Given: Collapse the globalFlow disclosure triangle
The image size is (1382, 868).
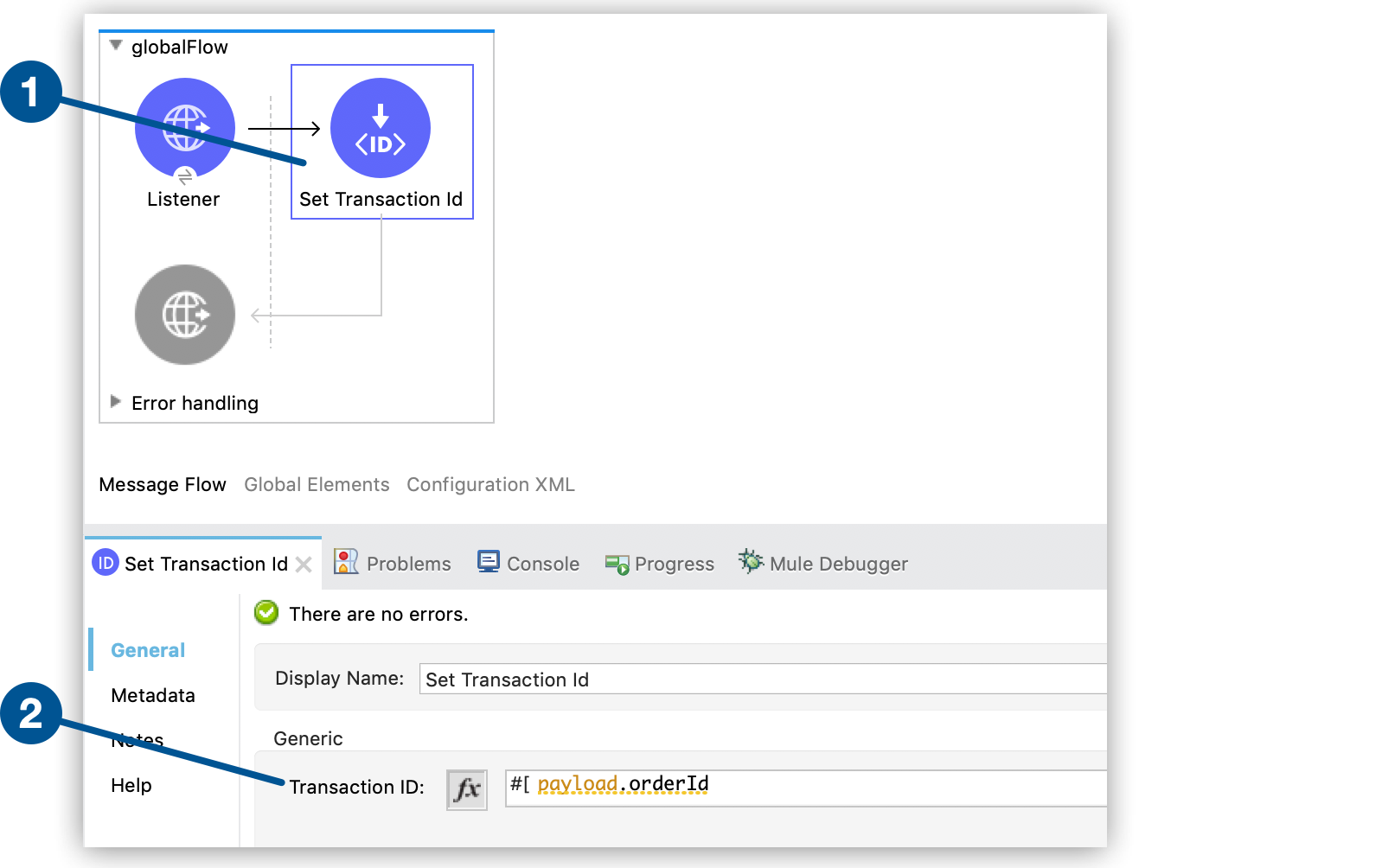Looking at the screenshot, I should coord(116,46).
